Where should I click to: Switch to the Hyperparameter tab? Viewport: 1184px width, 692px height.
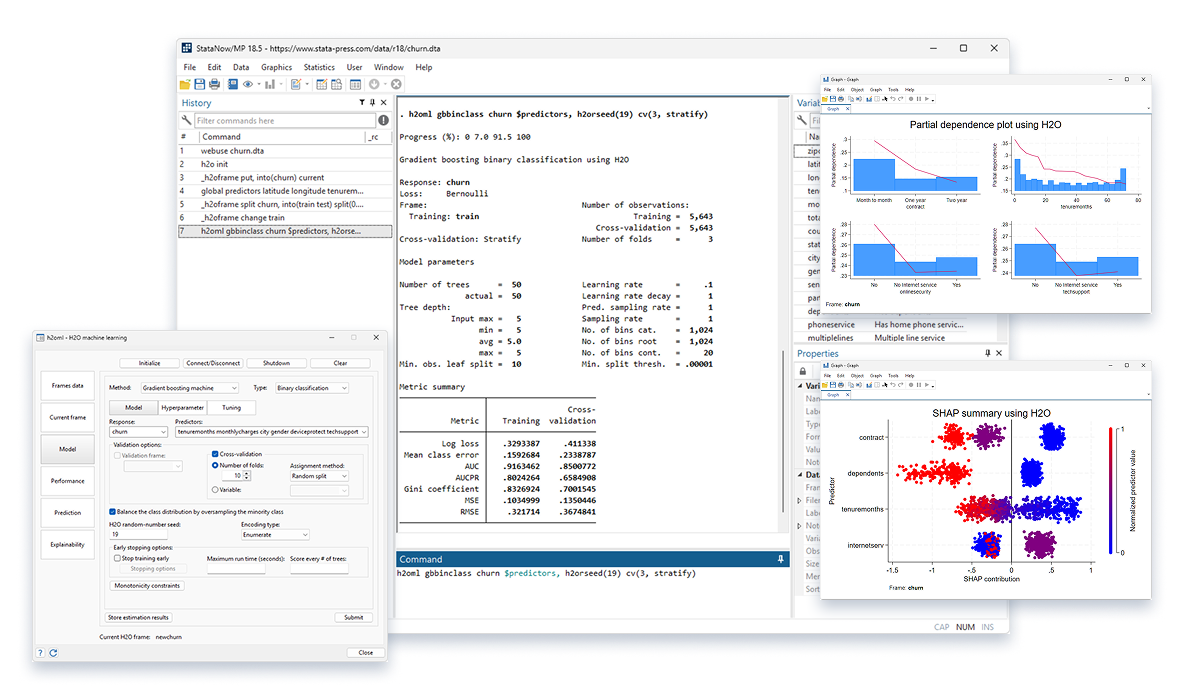click(x=183, y=408)
